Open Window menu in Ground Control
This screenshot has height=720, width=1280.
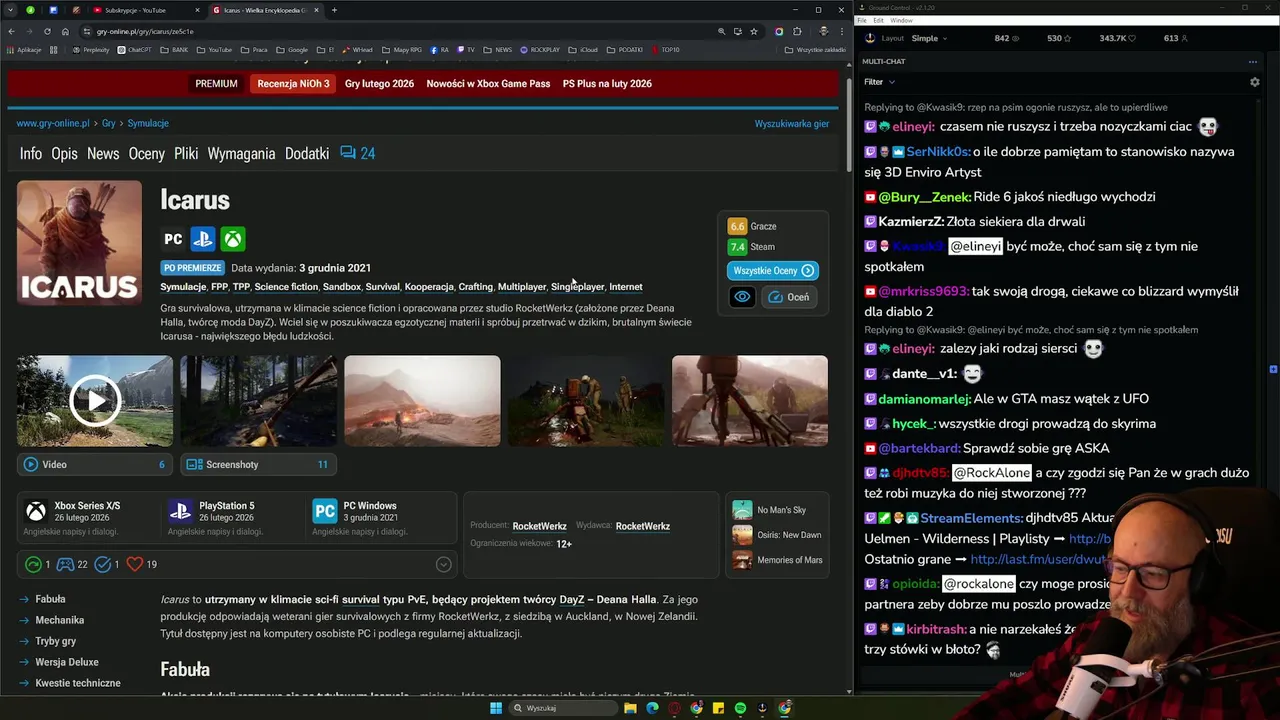click(x=901, y=20)
